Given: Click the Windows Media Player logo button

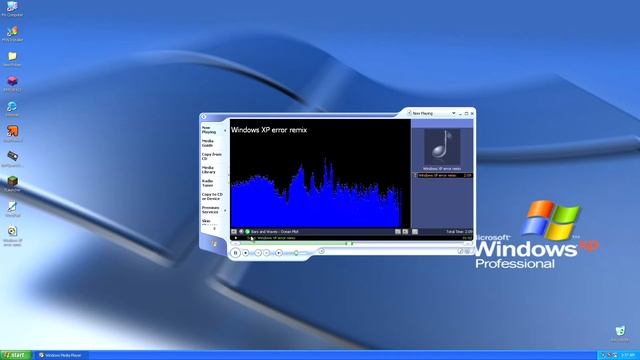Looking at the screenshot, I should coord(213,244).
